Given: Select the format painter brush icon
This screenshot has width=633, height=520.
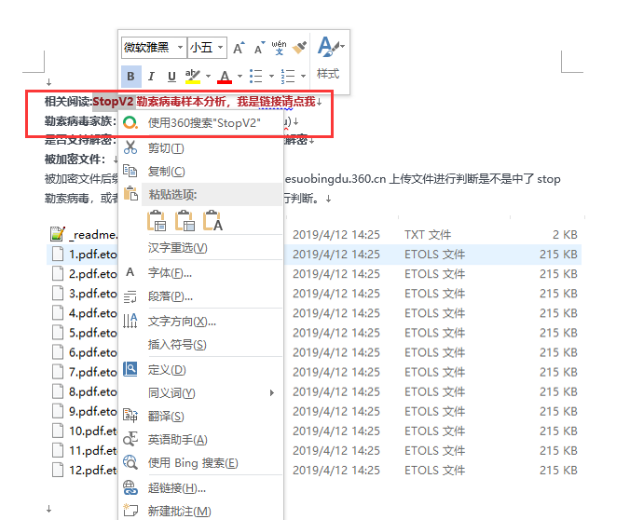Looking at the screenshot, I should (299, 48).
